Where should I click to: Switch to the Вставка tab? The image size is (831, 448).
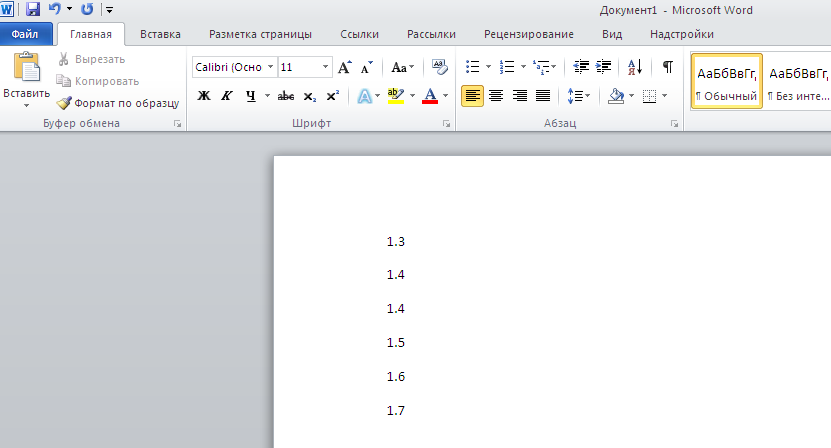click(160, 34)
